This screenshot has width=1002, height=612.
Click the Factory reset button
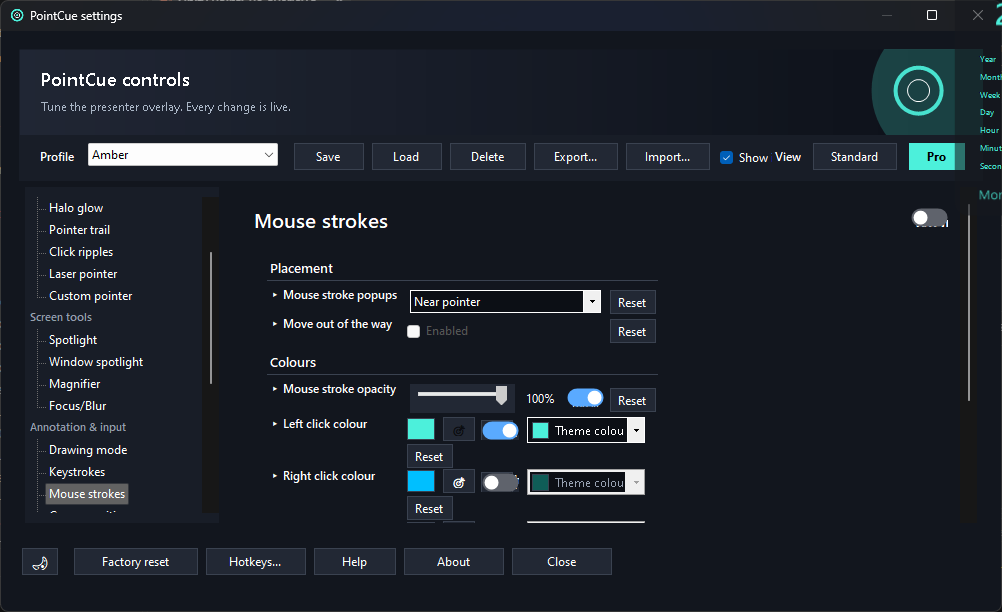(x=135, y=562)
